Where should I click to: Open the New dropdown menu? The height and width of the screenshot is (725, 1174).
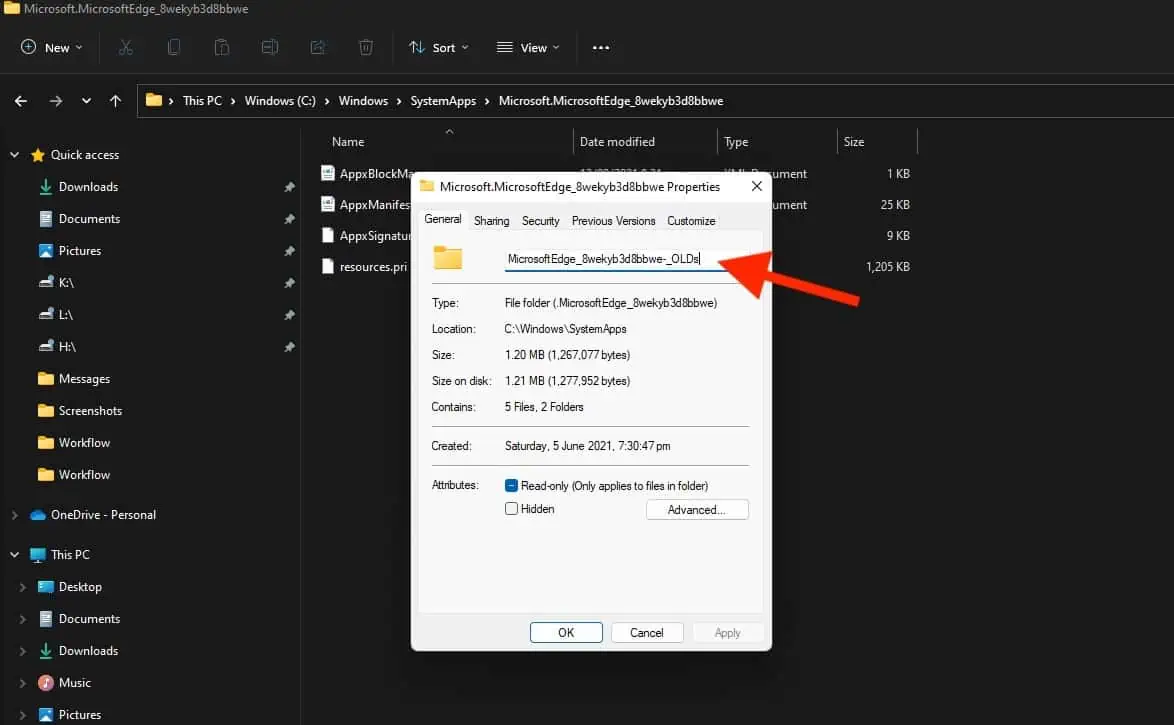(52, 47)
